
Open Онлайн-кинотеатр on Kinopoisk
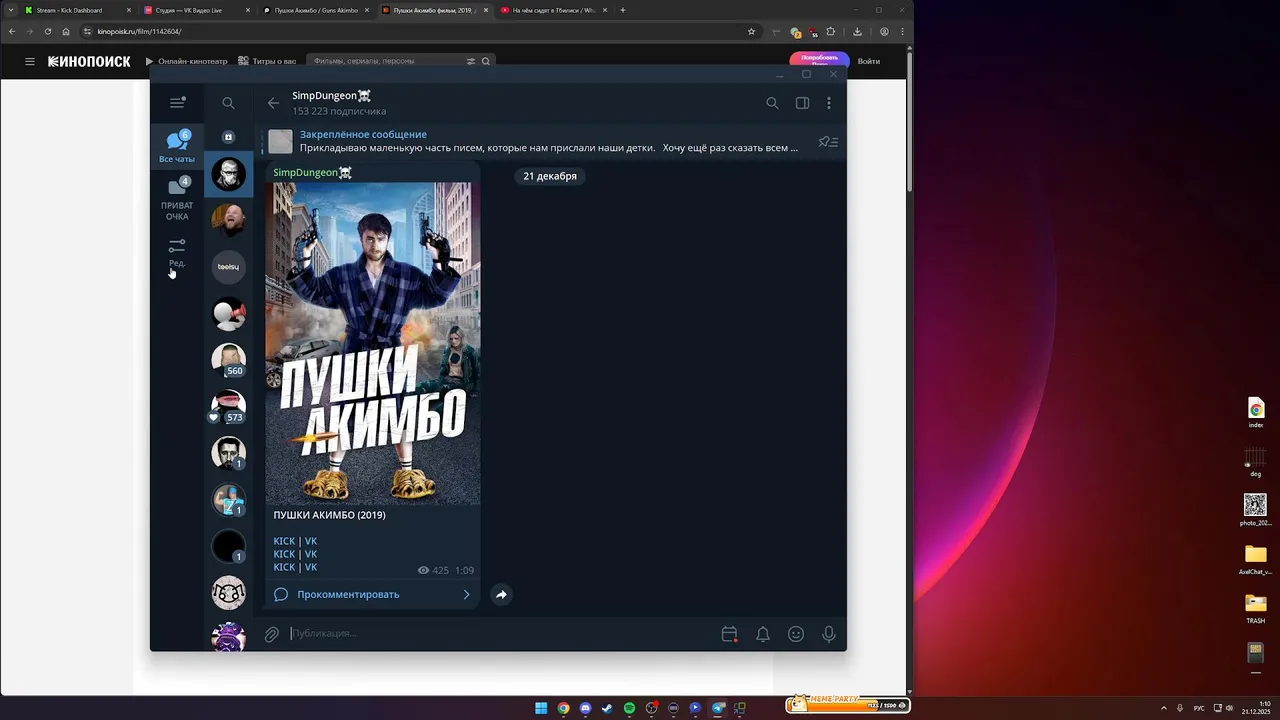tap(187, 61)
